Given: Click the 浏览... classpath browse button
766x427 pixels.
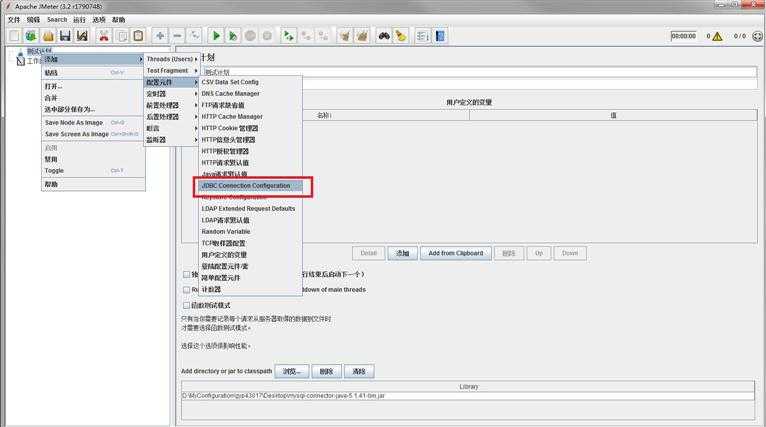Looking at the screenshot, I should (291, 371).
